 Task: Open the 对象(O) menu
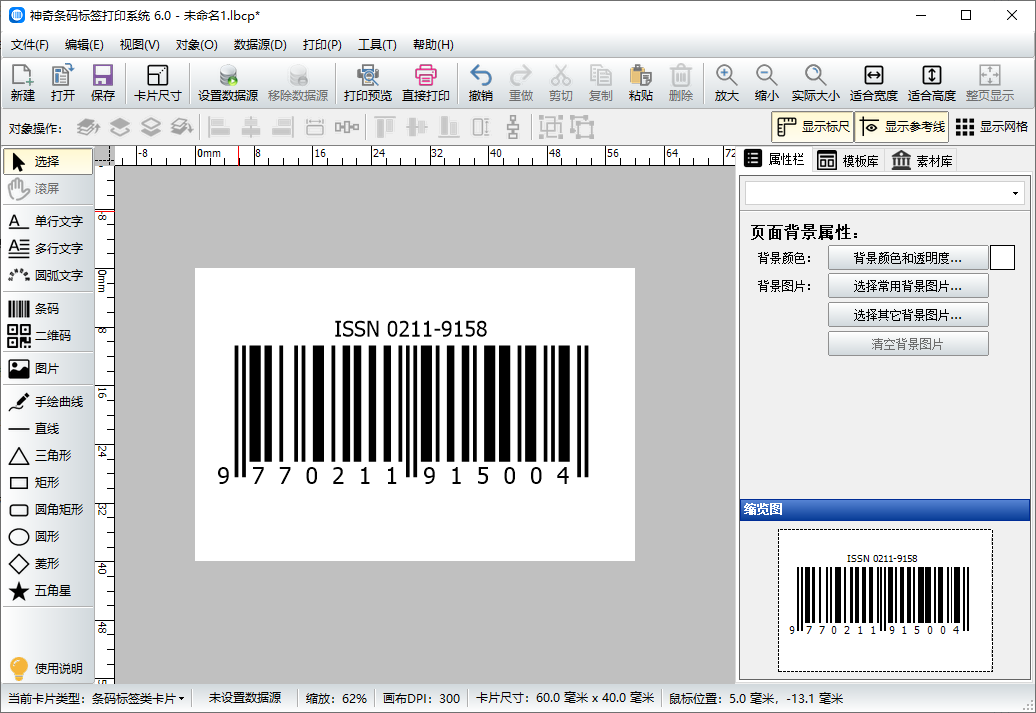coord(196,45)
